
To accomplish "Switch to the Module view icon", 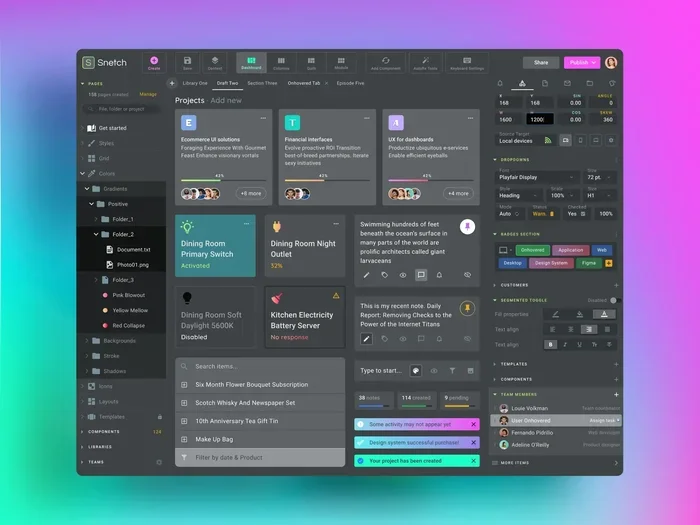I will click(341, 63).
